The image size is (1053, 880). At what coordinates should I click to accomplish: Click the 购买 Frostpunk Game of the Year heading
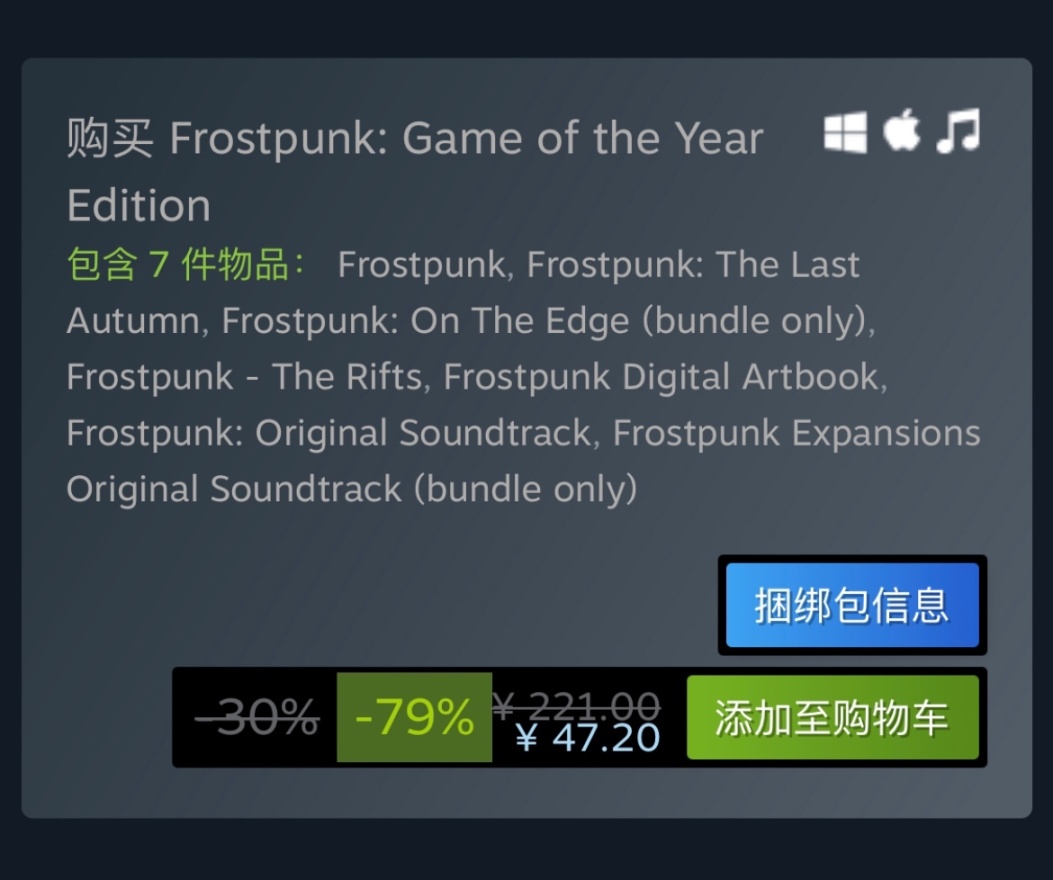coord(415,139)
